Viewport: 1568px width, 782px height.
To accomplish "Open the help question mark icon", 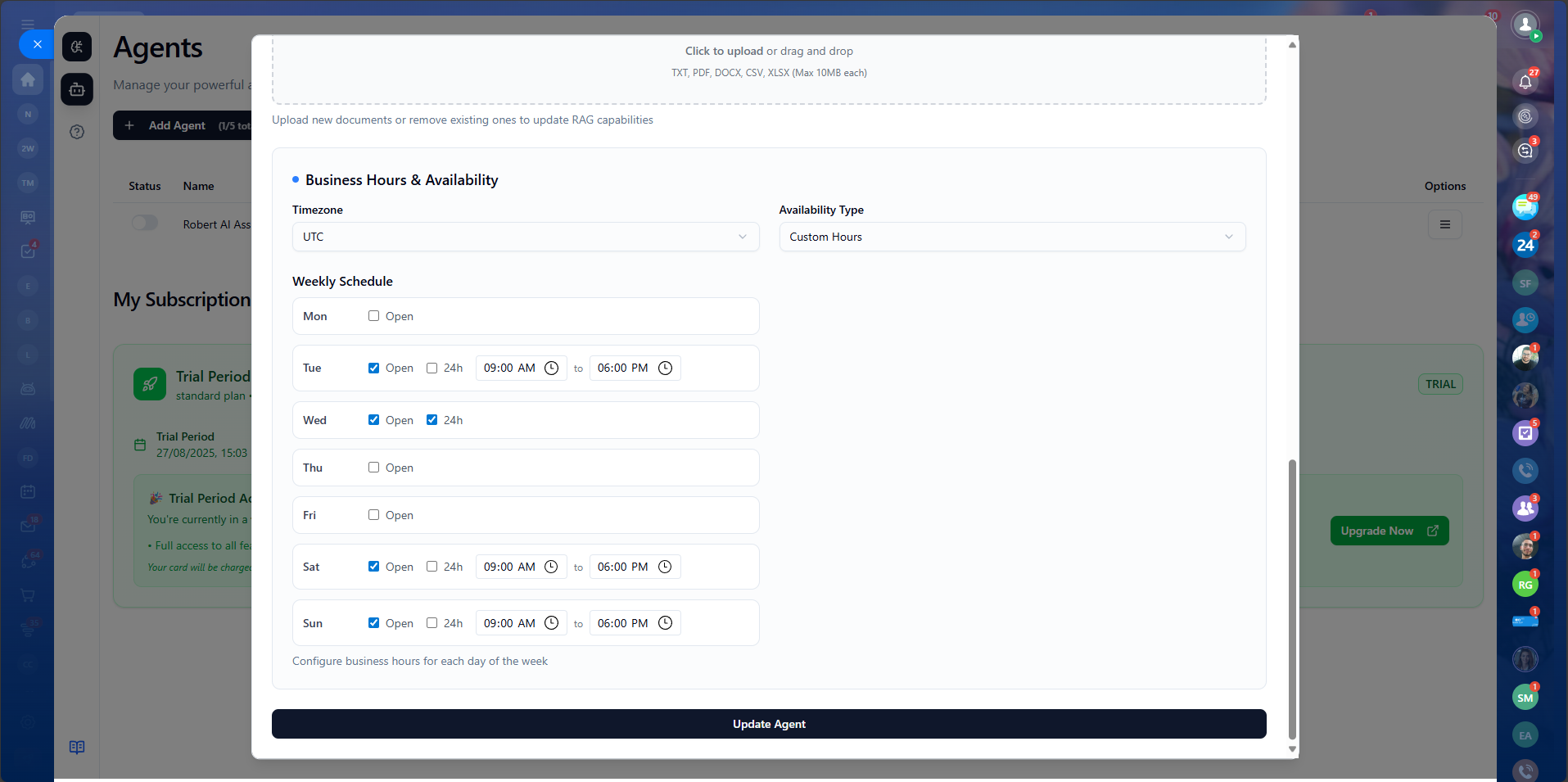I will tap(77, 132).
